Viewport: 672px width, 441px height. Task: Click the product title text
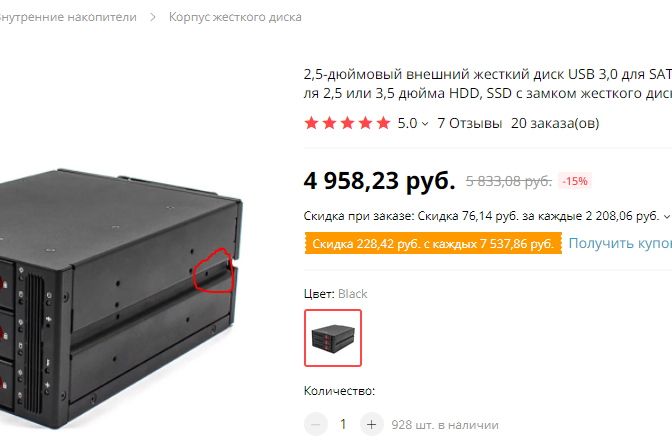click(x=488, y=84)
